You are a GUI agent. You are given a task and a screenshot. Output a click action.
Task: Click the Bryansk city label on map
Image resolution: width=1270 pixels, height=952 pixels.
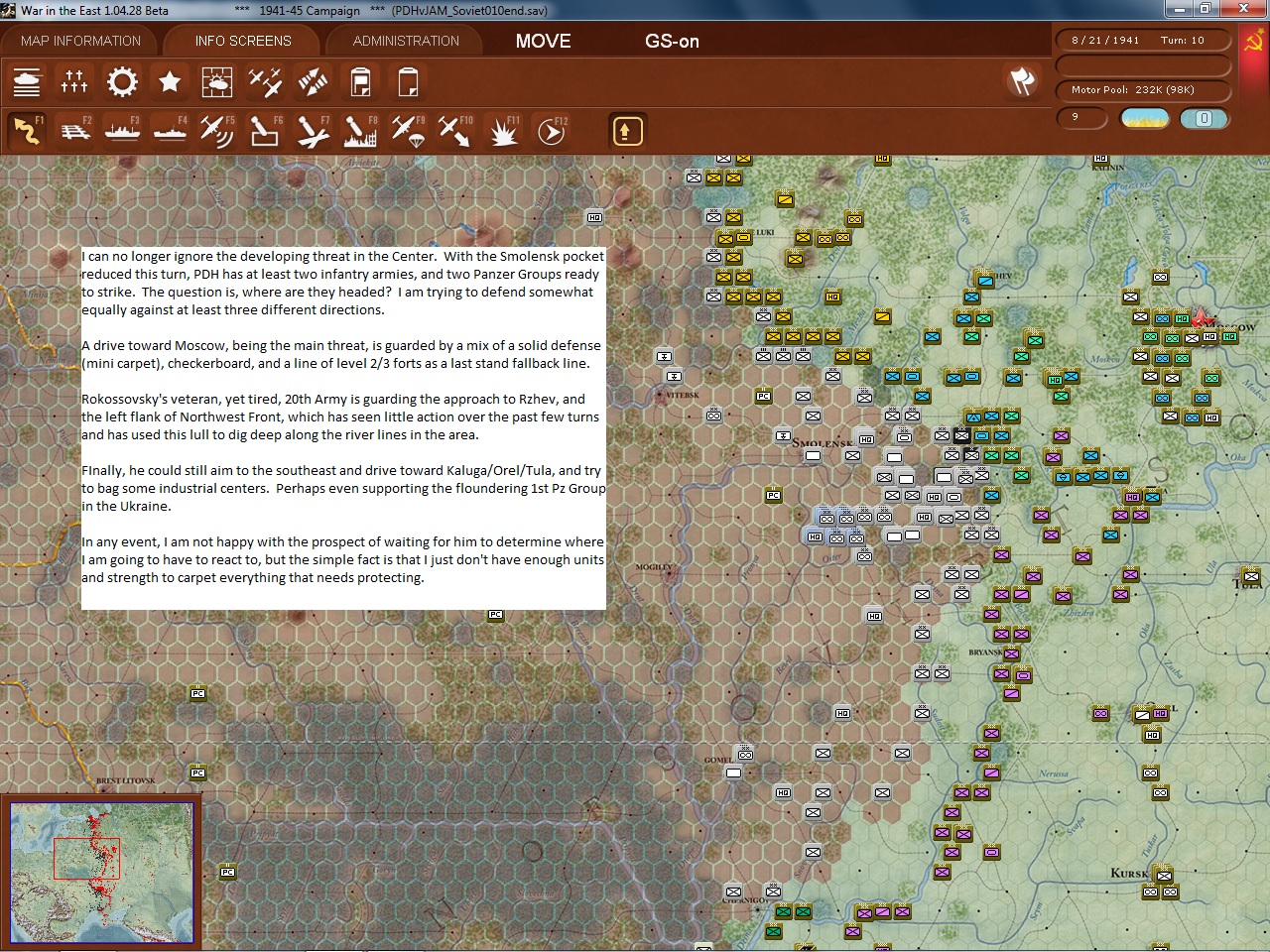tap(986, 653)
